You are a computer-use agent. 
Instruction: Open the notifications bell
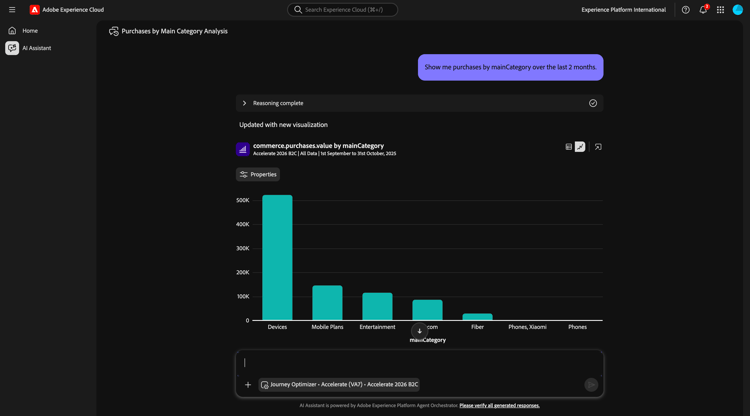(703, 10)
